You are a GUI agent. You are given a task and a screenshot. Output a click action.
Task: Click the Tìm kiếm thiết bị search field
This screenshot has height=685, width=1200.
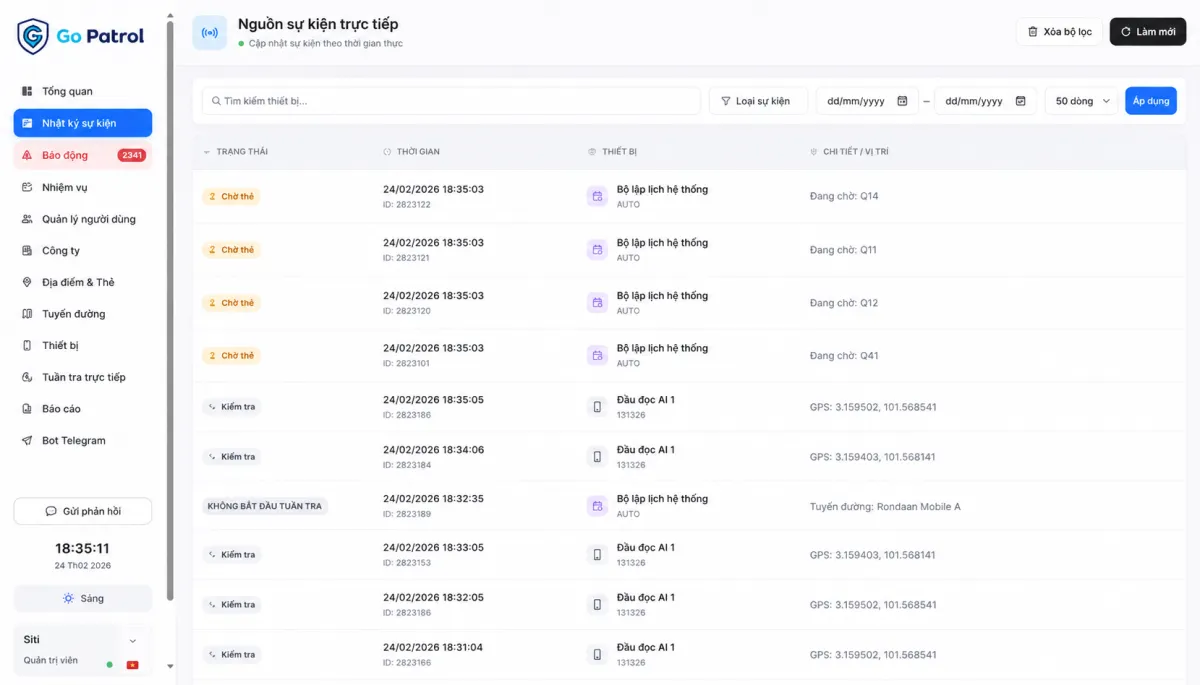pyautogui.click(x=451, y=101)
